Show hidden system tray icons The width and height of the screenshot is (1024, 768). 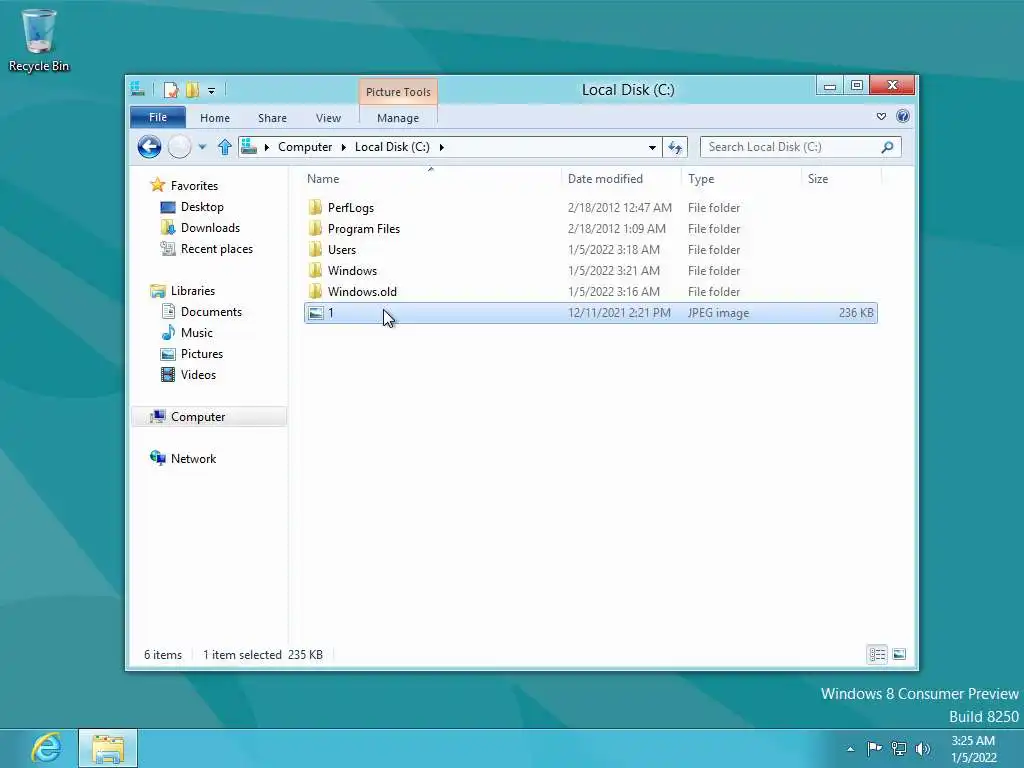pos(850,749)
